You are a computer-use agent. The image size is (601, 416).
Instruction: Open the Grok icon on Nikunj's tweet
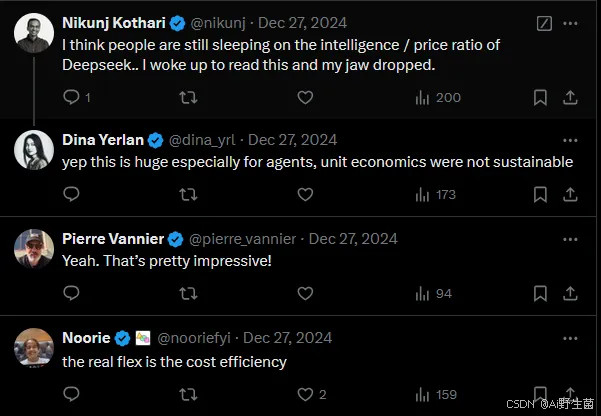pos(543,22)
